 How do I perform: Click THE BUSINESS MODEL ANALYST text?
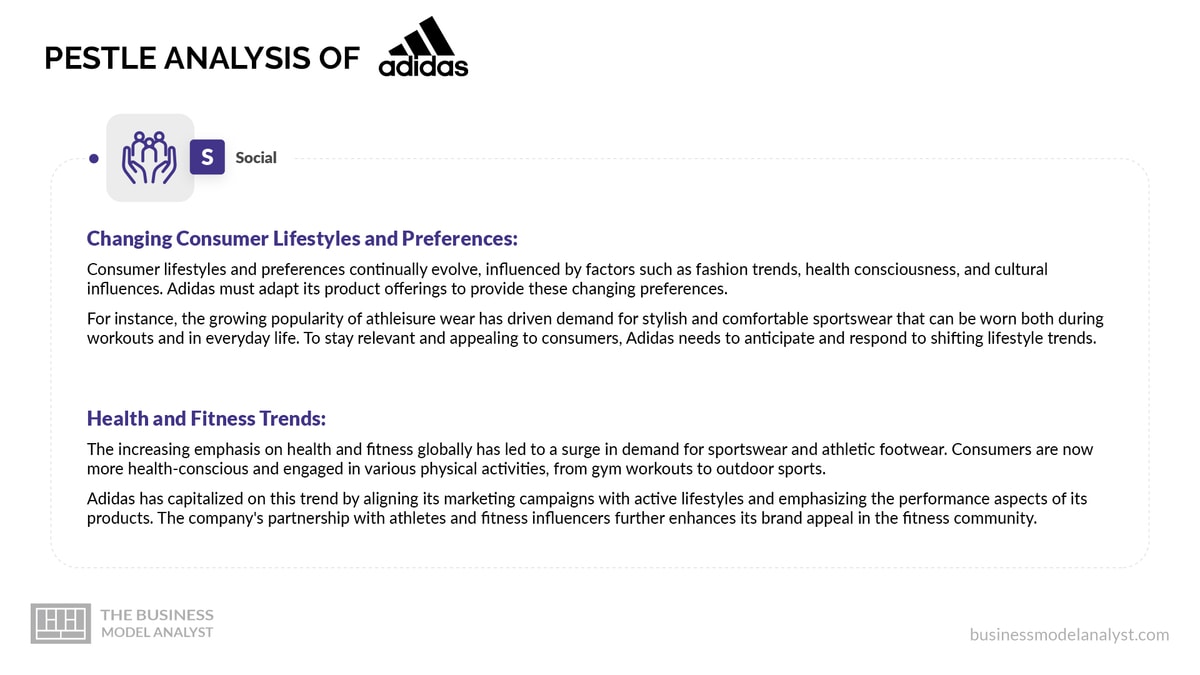[157, 623]
